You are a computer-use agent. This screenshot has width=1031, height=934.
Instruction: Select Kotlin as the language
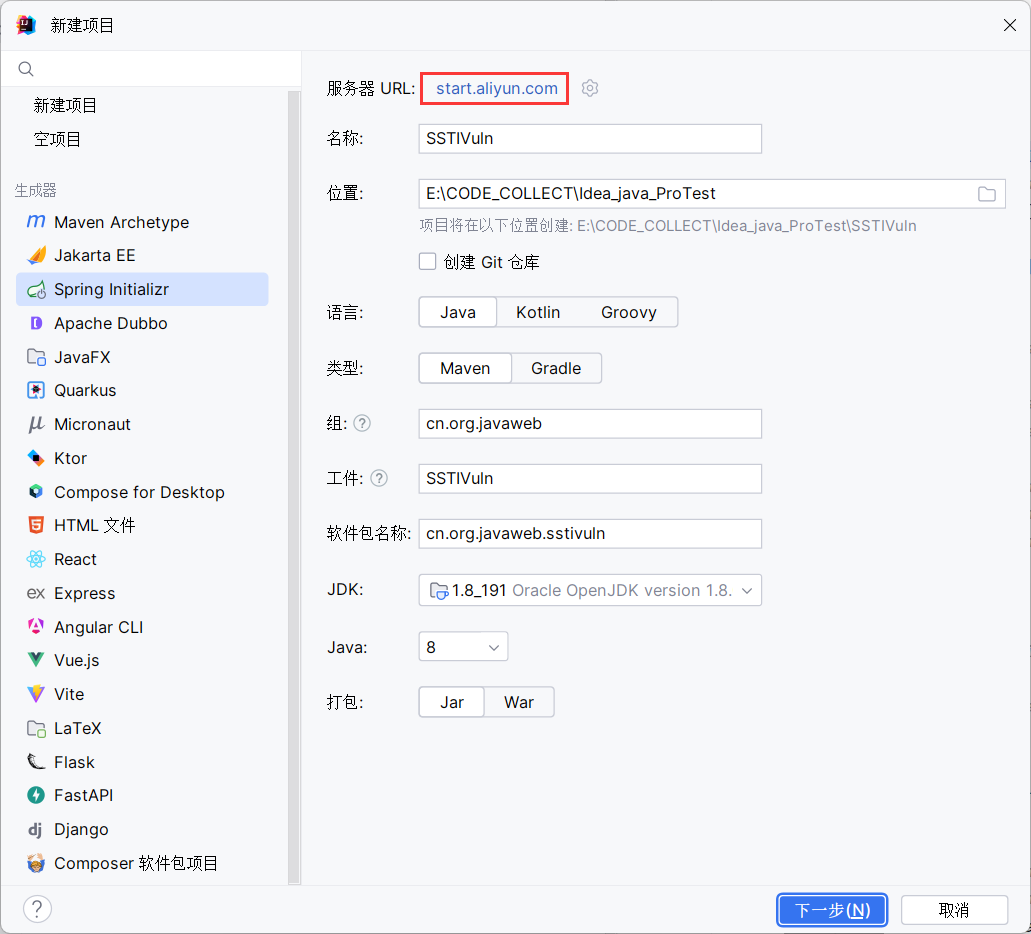(538, 312)
